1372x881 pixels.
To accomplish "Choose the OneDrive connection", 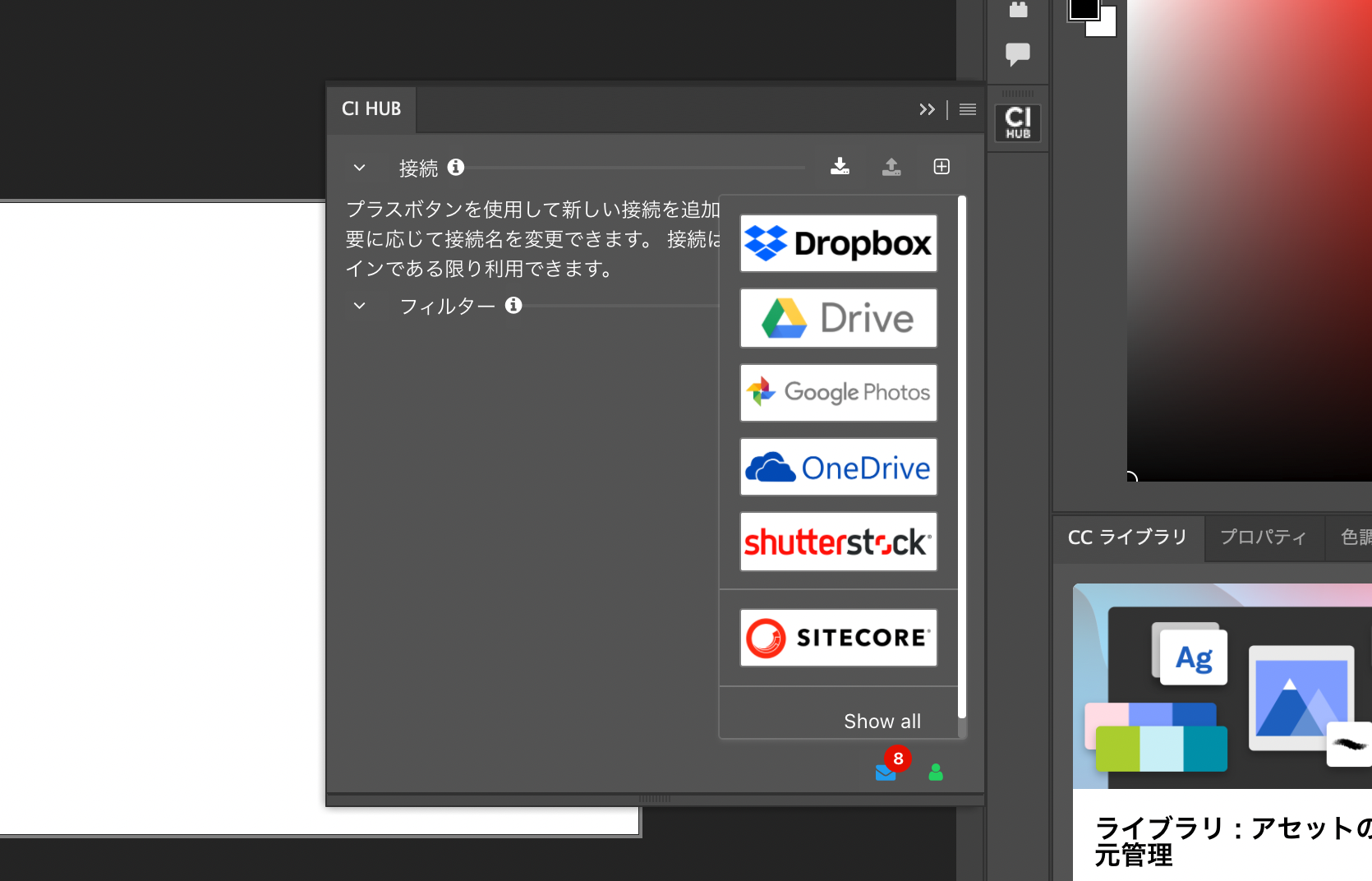I will (x=838, y=467).
